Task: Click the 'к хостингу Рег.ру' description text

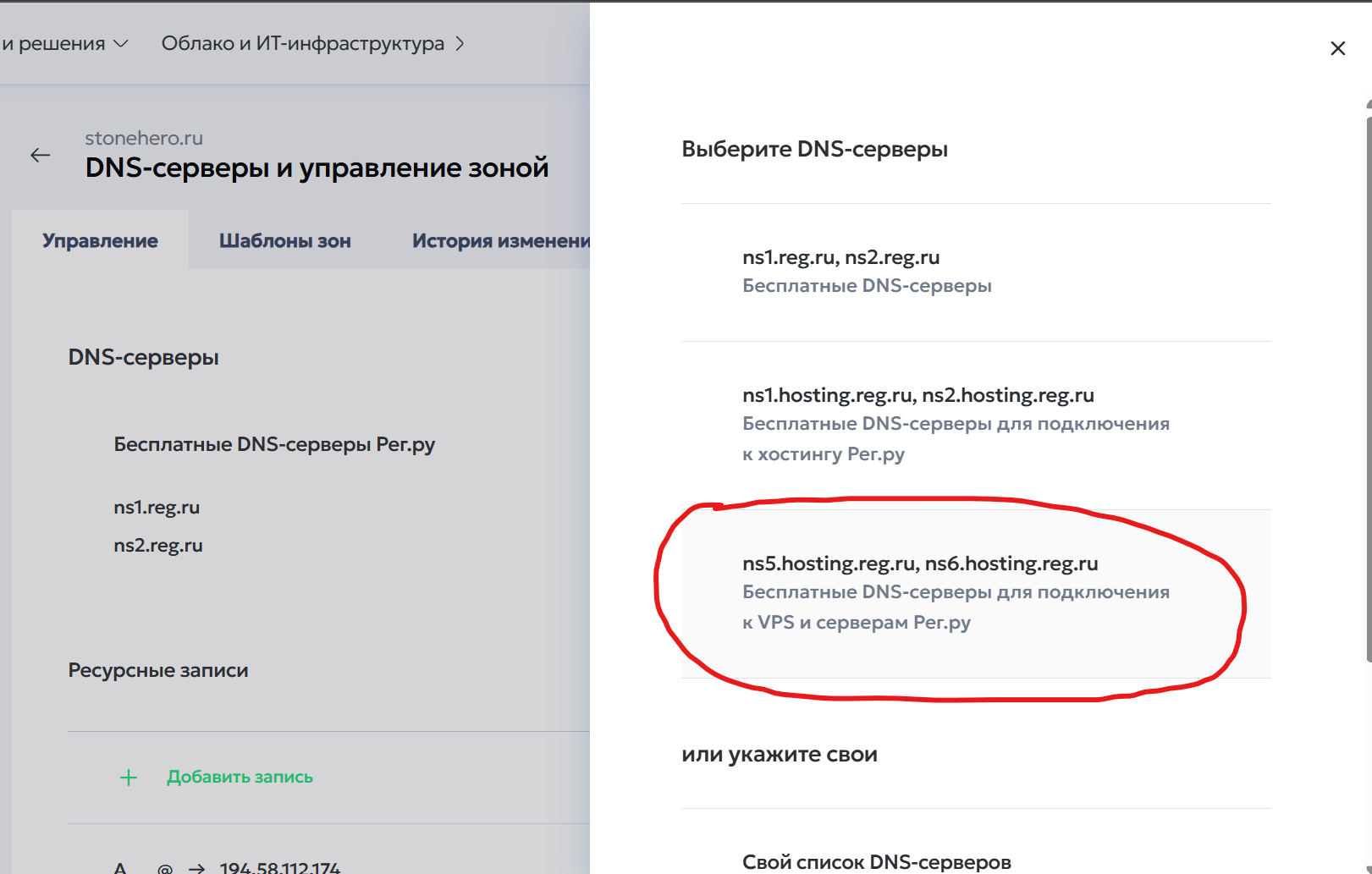Action: click(x=824, y=454)
